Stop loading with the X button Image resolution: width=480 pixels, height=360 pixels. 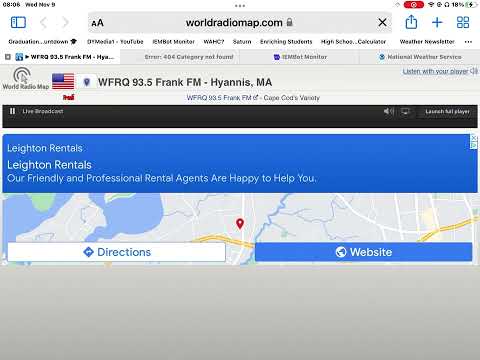[383, 22]
